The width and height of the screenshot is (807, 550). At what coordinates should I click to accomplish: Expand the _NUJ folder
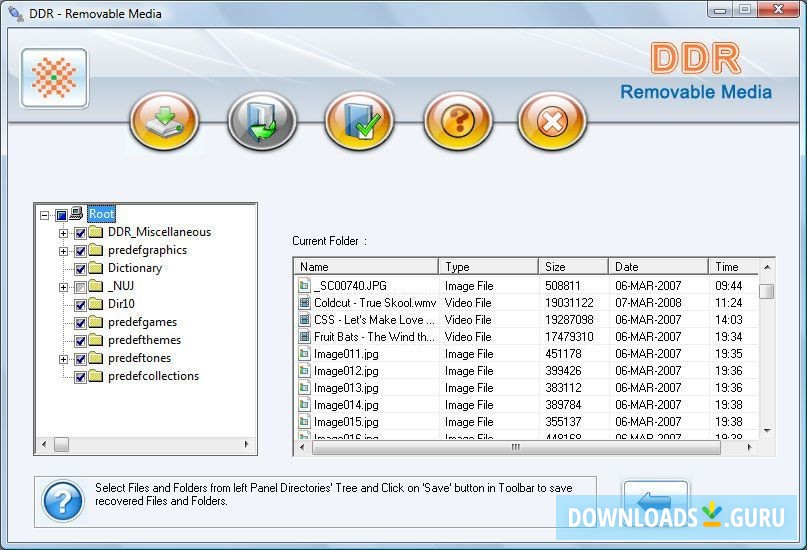pyautogui.click(x=63, y=287)
